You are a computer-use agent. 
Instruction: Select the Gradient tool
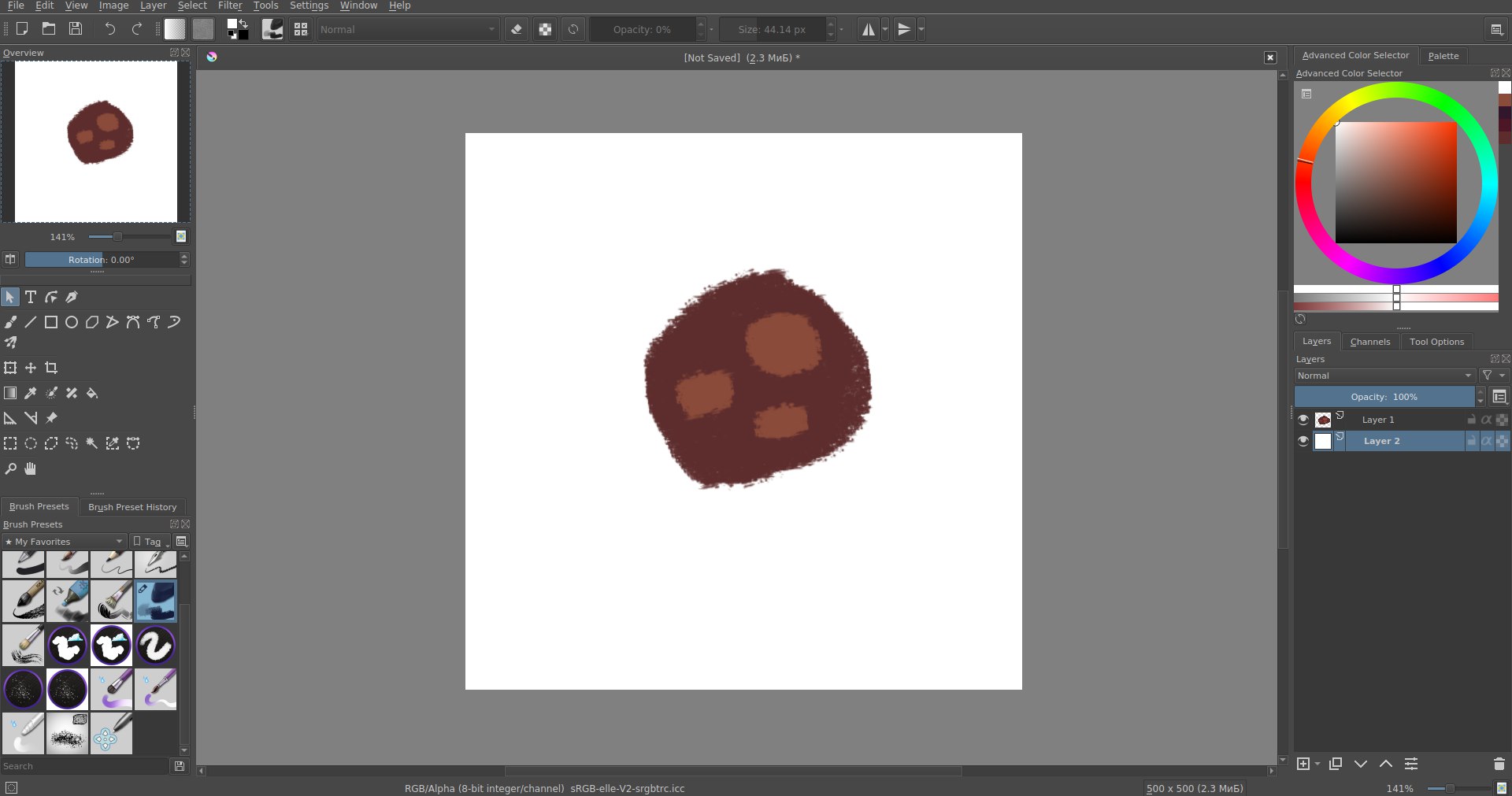pos(10,393)
